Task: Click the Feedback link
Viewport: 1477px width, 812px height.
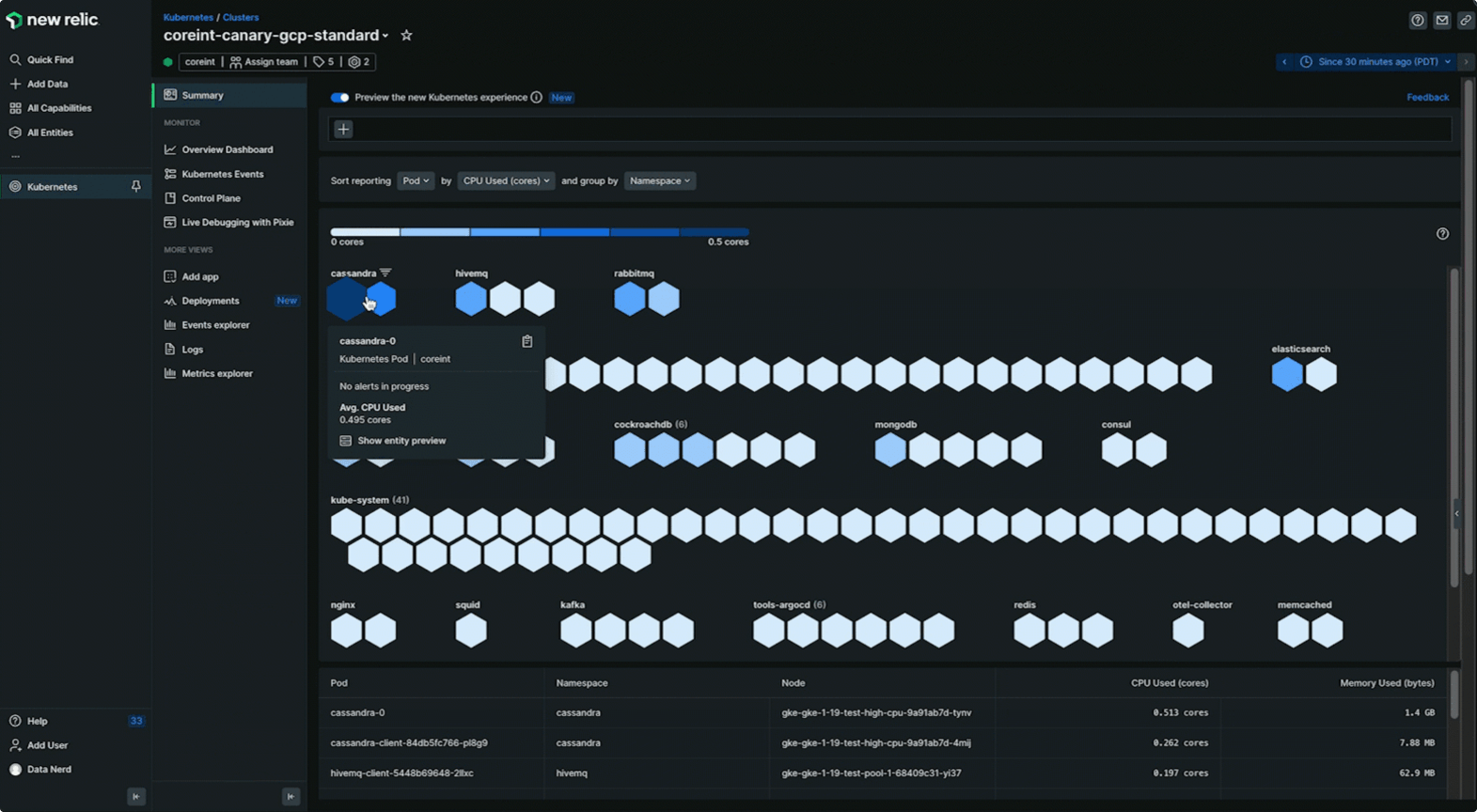Action: tap(1427, 98)
